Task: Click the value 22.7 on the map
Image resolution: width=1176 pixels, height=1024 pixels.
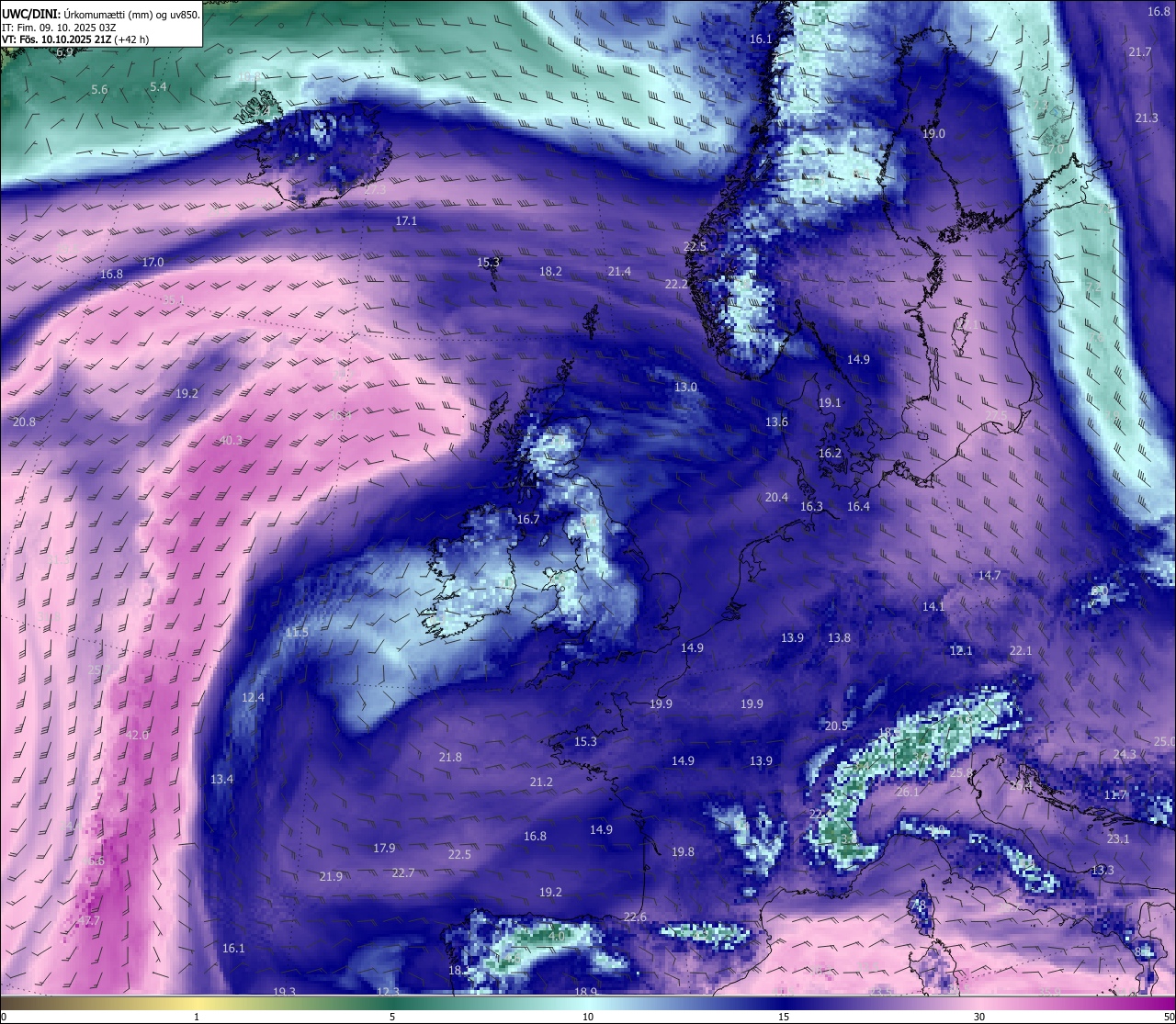Action: [x=403, y=873]
